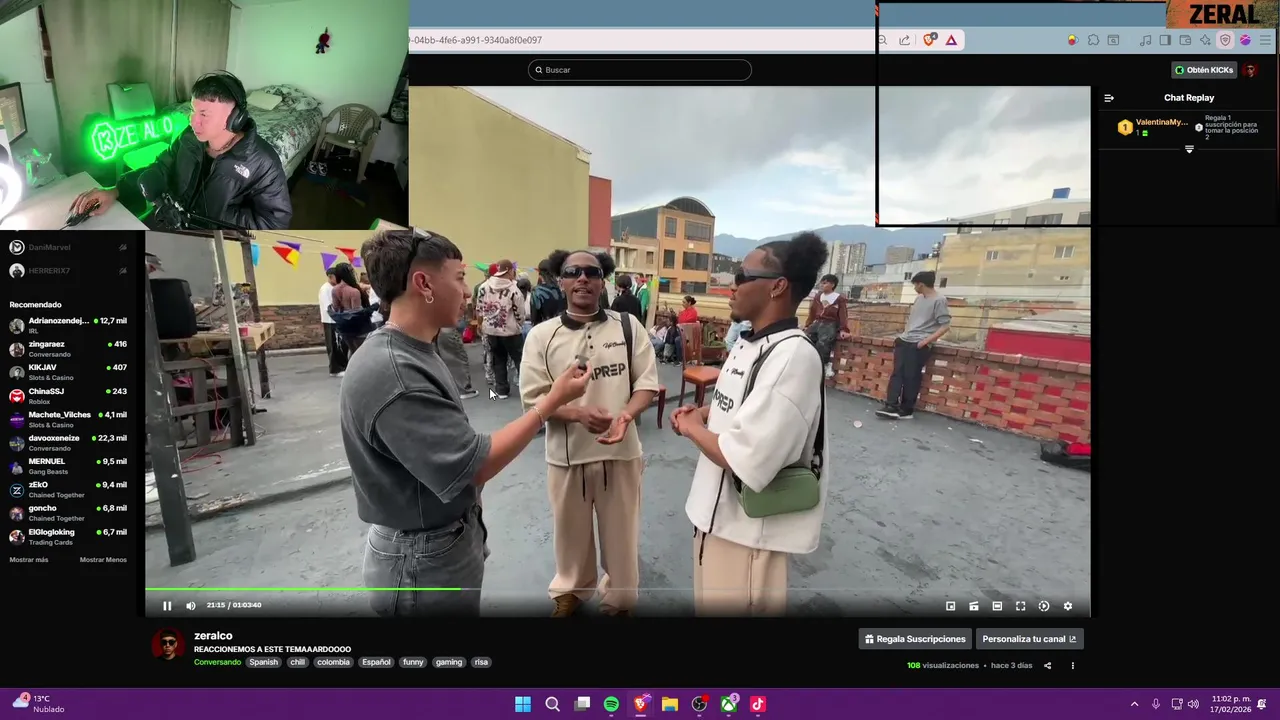Open Adrianozendej... recommended channel
This screenshot has width=1280, height=720.
(x=68, y=325)
